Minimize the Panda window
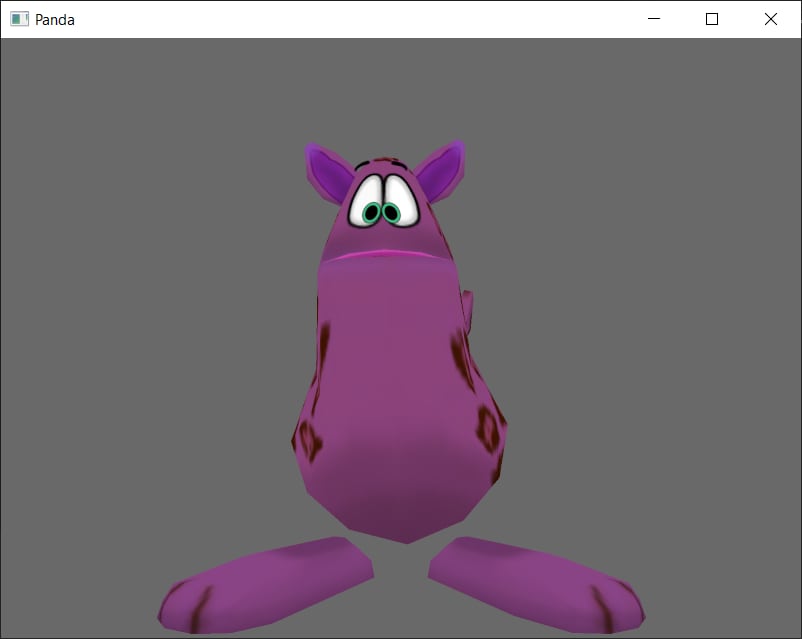The image size is (802, 639). (x=654, y=19)
